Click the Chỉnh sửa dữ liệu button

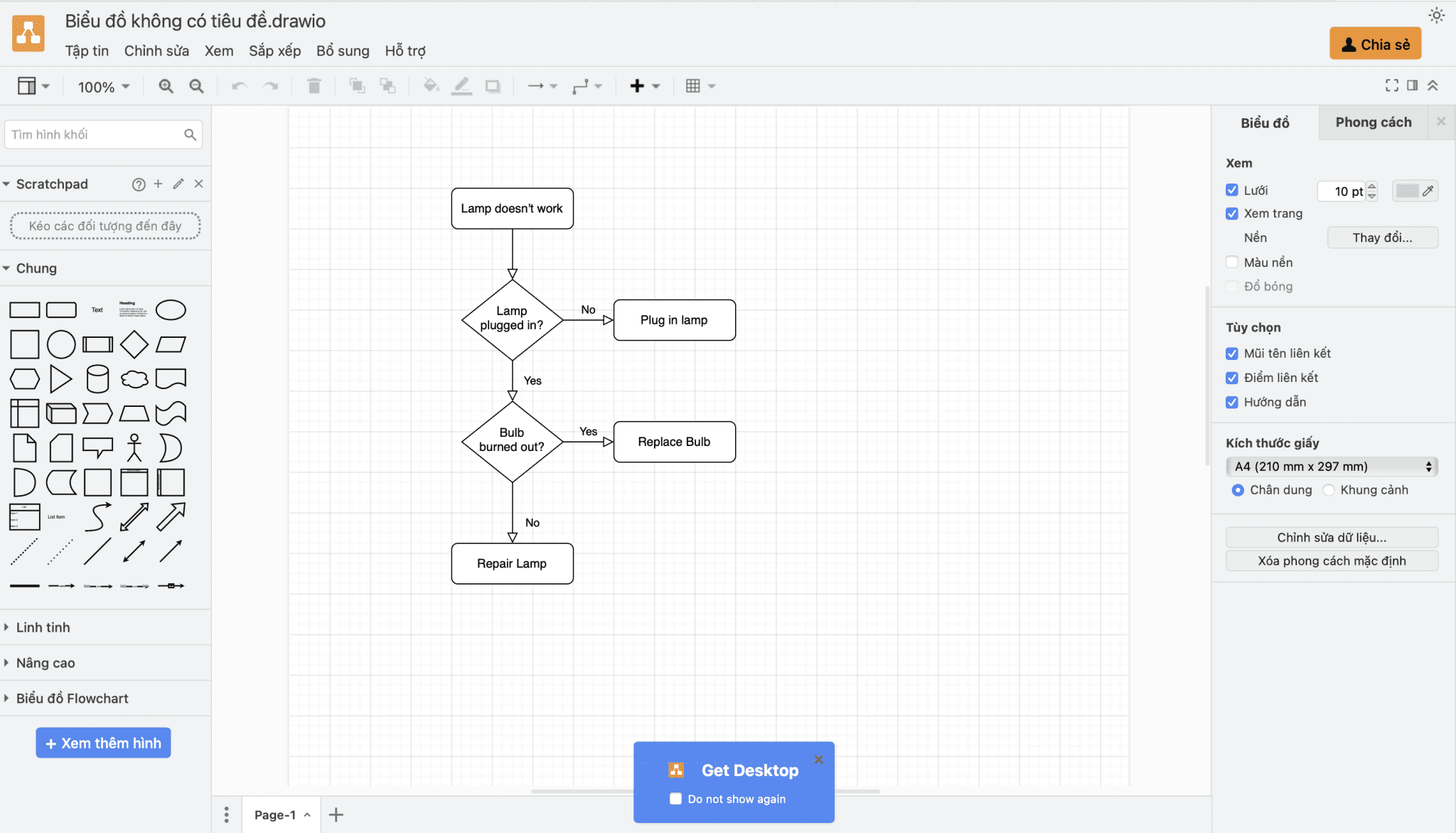[x=1332, y=537]
